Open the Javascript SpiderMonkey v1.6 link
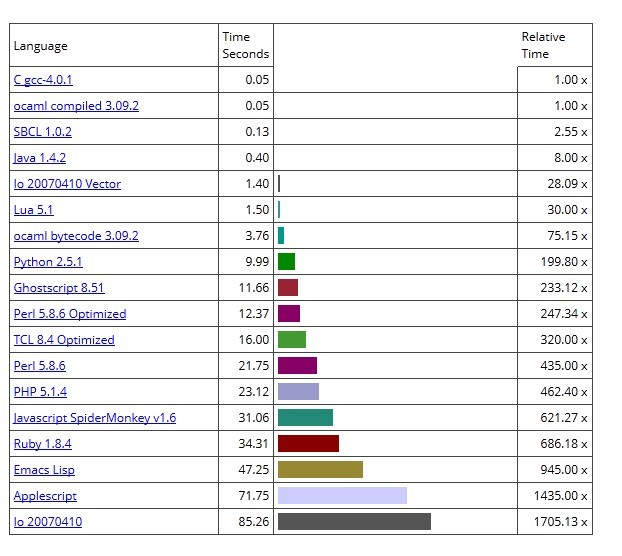 click(95, 418)
